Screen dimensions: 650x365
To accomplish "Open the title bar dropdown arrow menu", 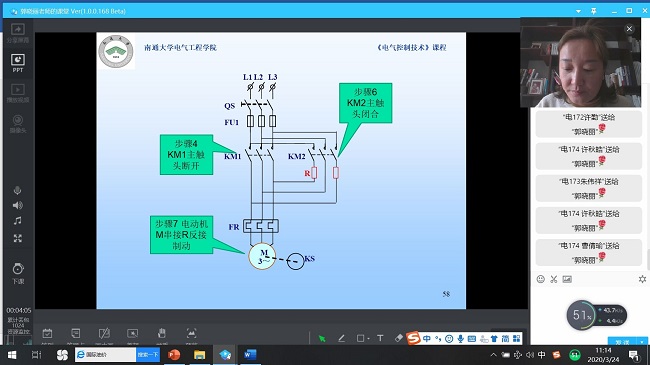I will pos(578,11).
